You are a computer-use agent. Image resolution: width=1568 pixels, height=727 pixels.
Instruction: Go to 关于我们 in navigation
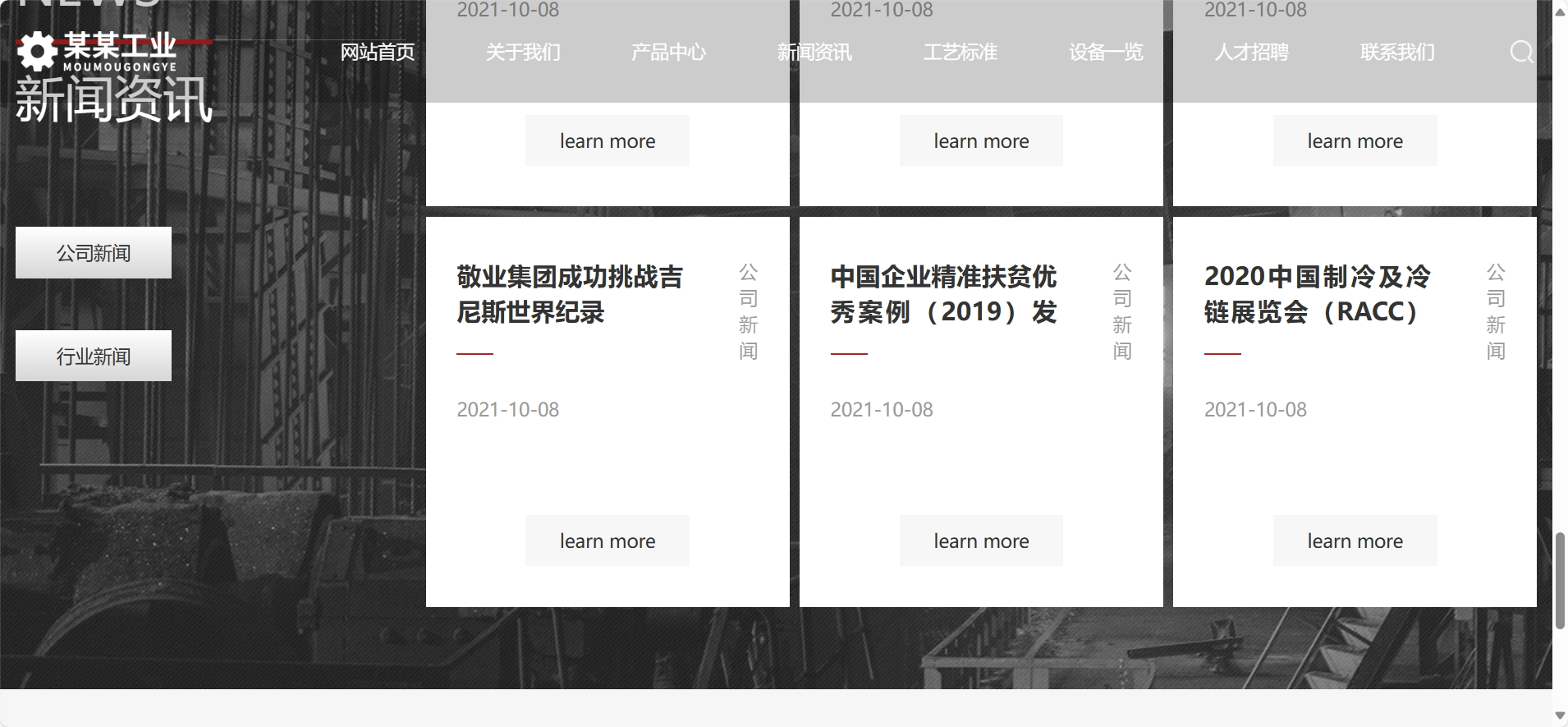523,53
